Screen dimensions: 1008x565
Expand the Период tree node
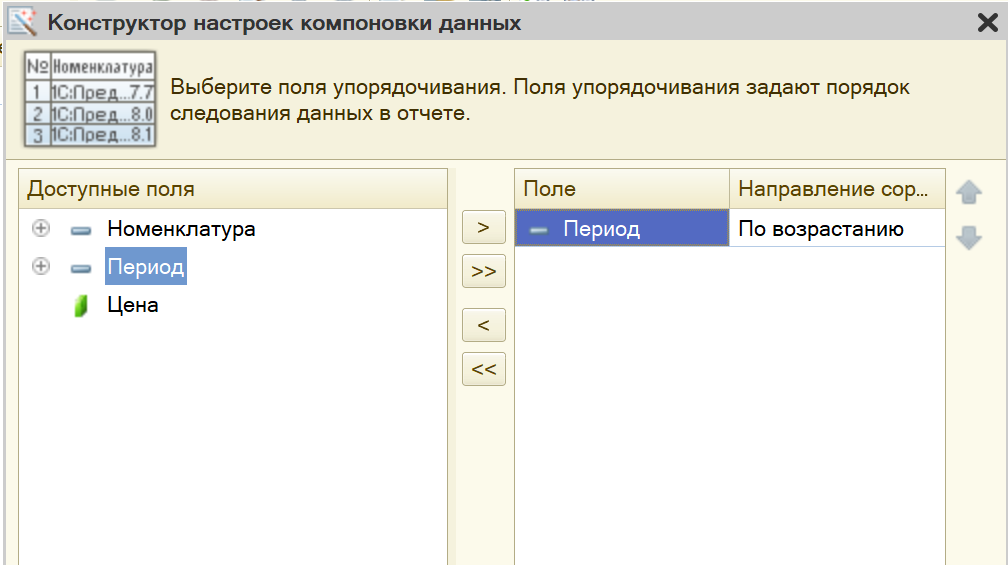coord(40,266)
